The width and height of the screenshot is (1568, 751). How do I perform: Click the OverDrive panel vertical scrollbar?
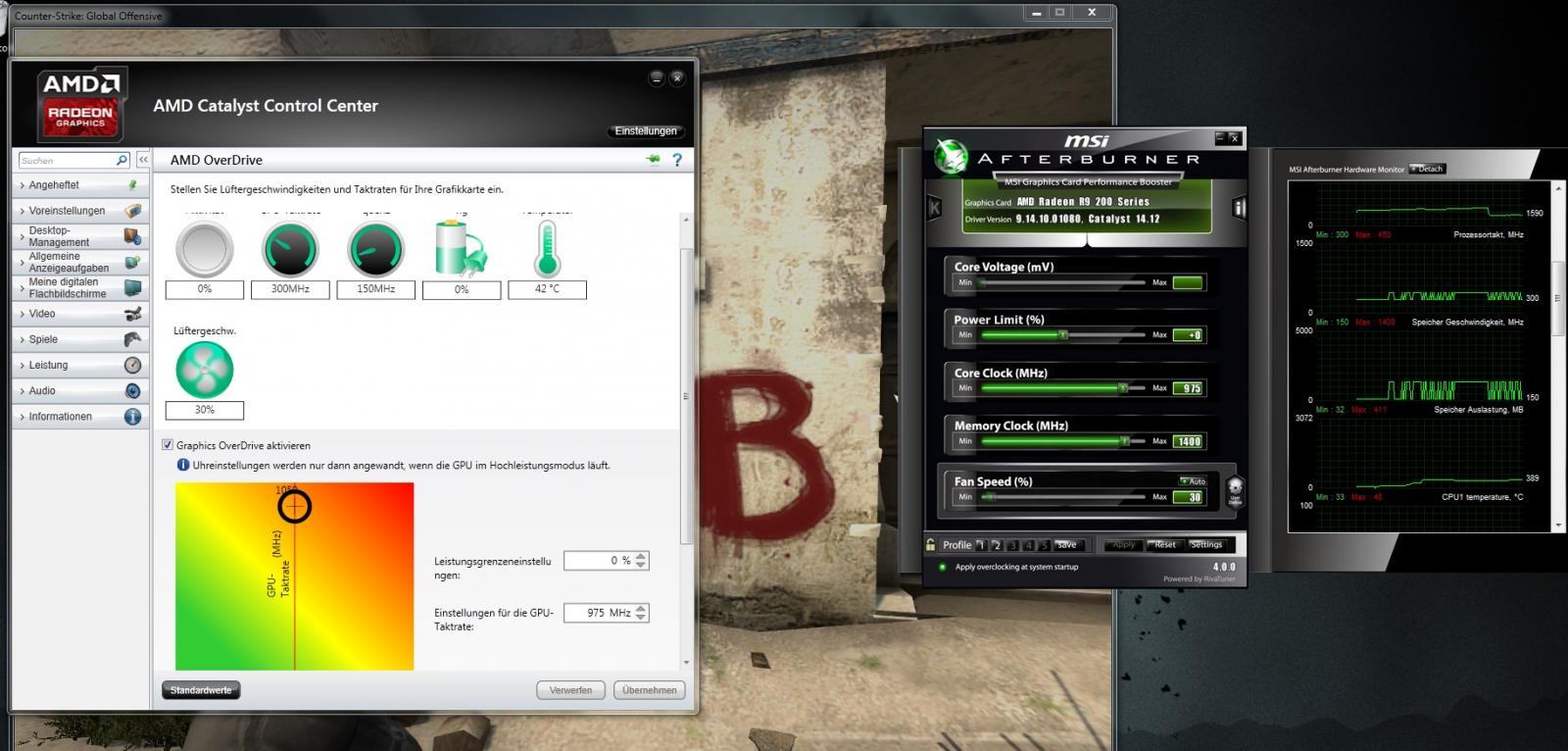click(x=686, y=396)
